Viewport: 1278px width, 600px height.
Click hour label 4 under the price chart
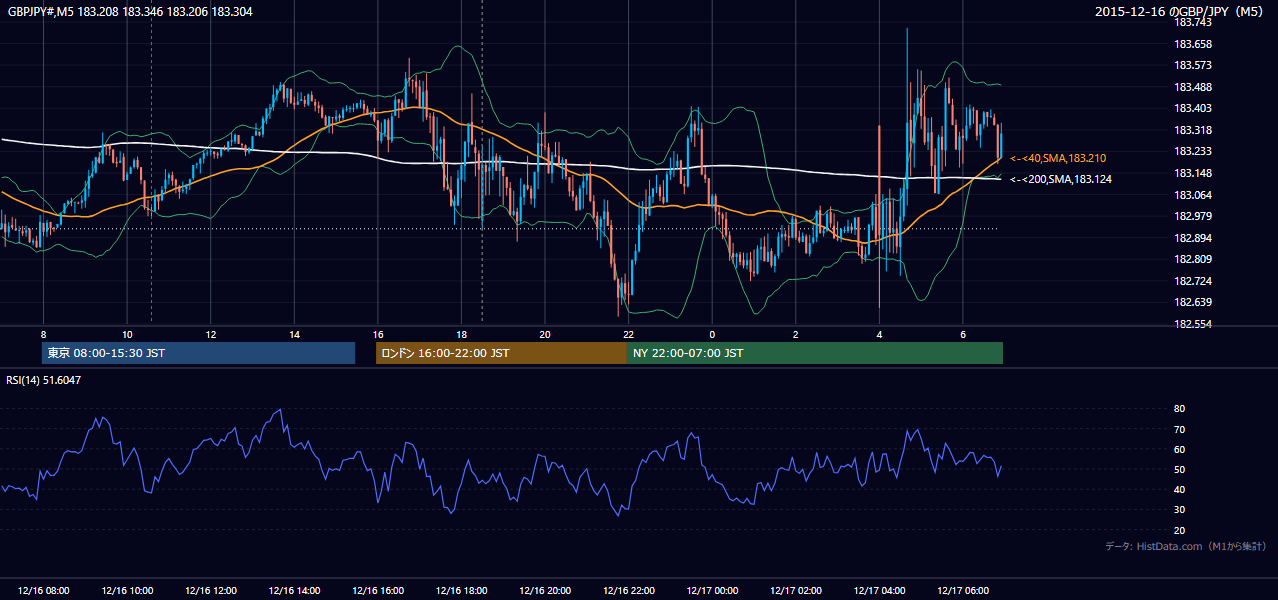(x=879, y=334)
